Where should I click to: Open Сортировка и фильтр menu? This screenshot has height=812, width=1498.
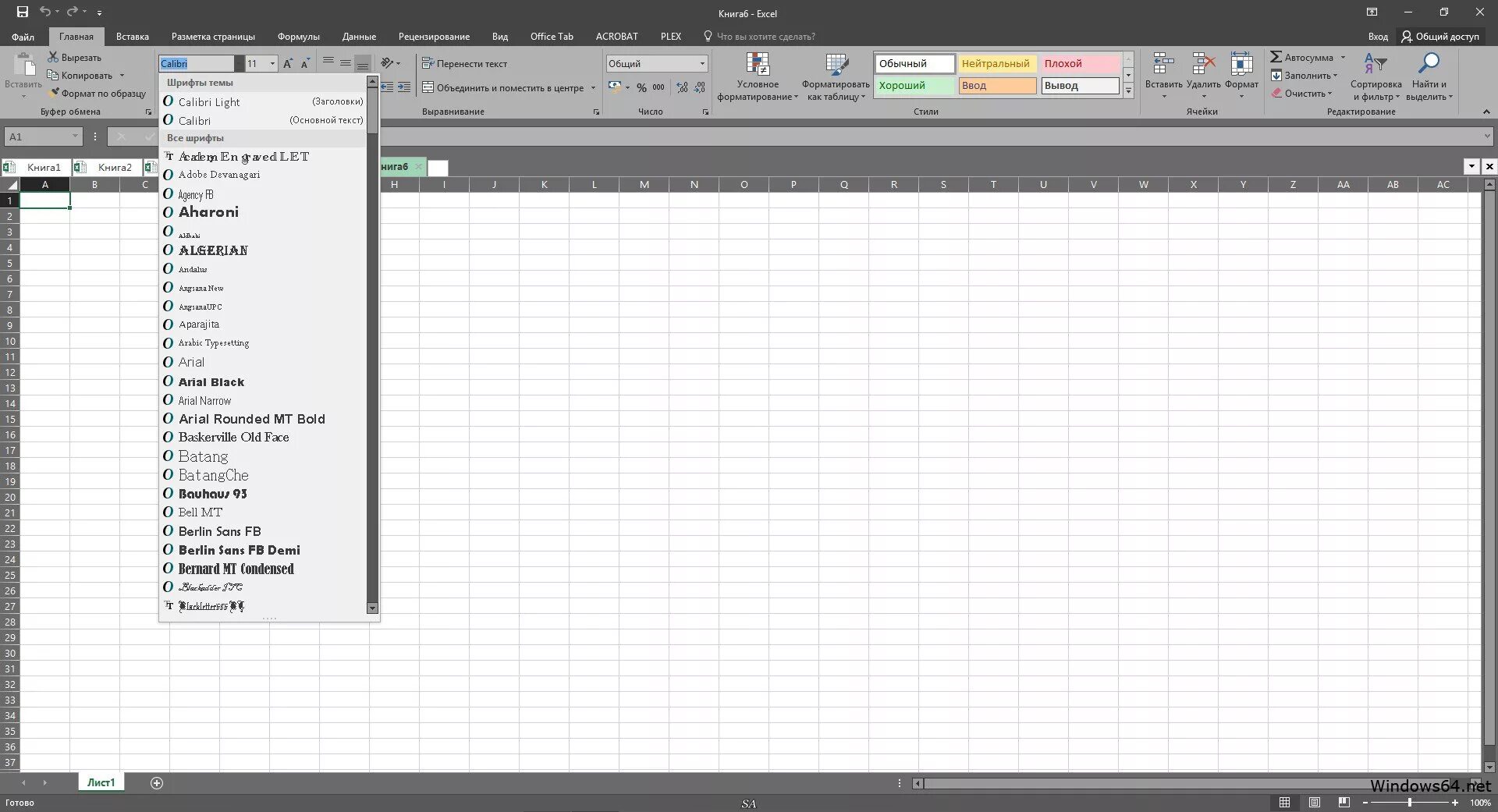click(x=1376, y=76)
